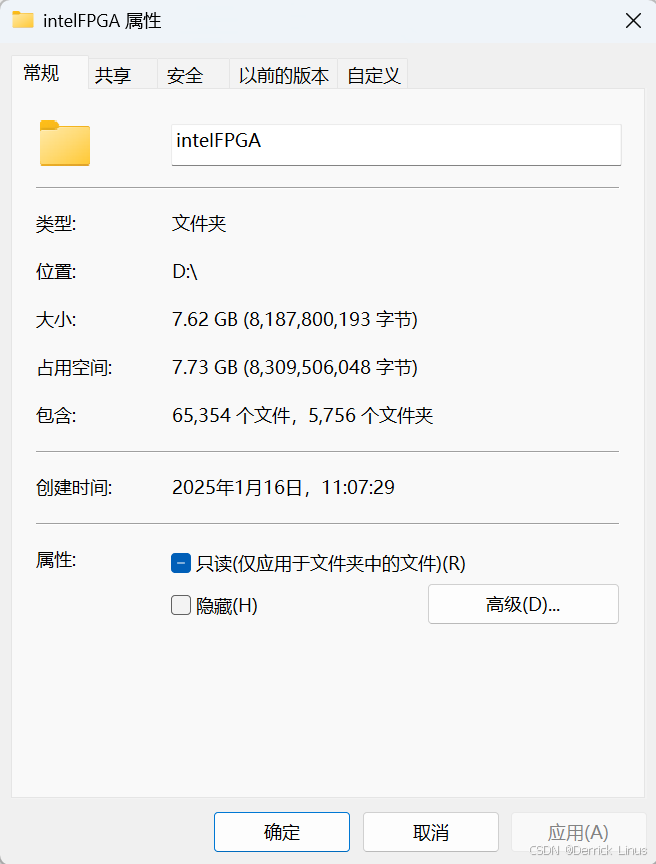
Task: Open the 自定义 tab
Action: (x=373, y=75)
